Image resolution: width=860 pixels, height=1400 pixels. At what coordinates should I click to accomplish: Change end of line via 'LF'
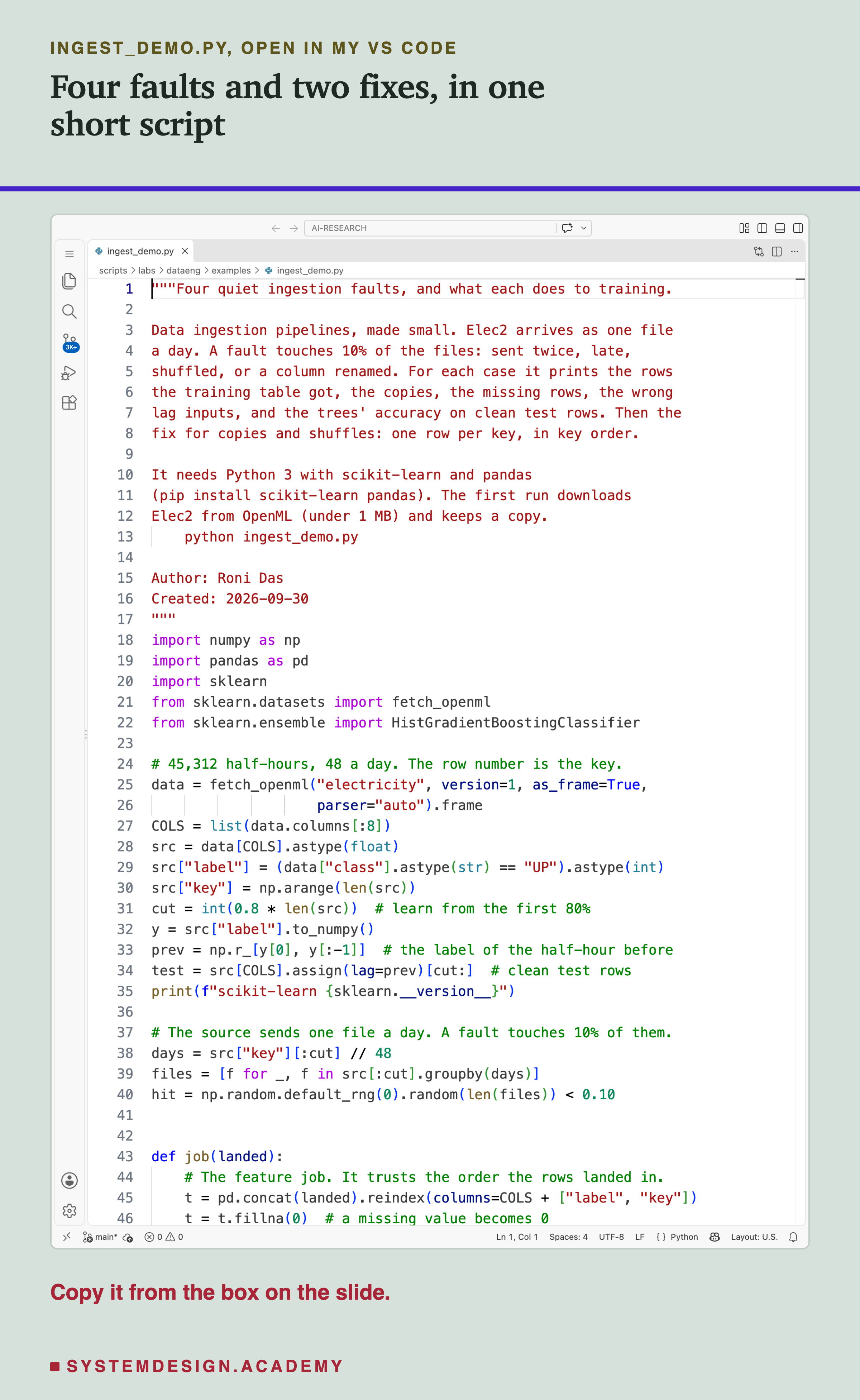point(639,1237)
